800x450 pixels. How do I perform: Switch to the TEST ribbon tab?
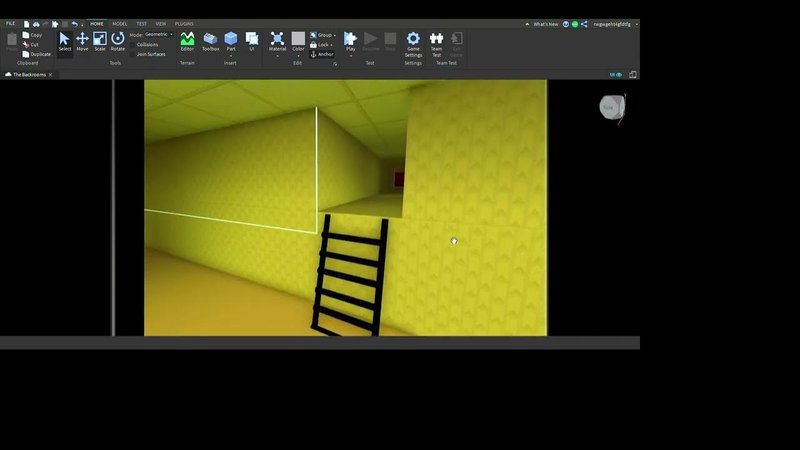141,24
